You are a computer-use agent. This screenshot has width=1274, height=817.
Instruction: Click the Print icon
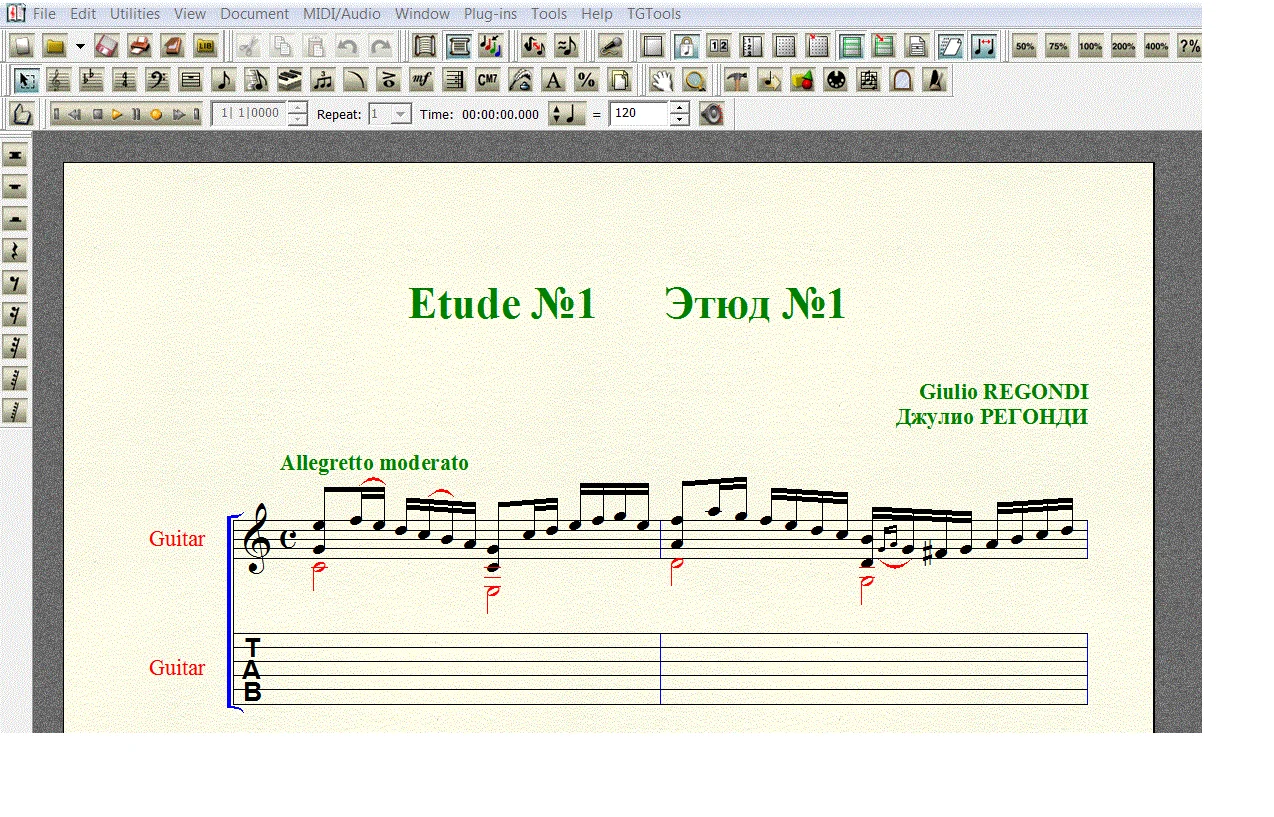tap(140, 46)
